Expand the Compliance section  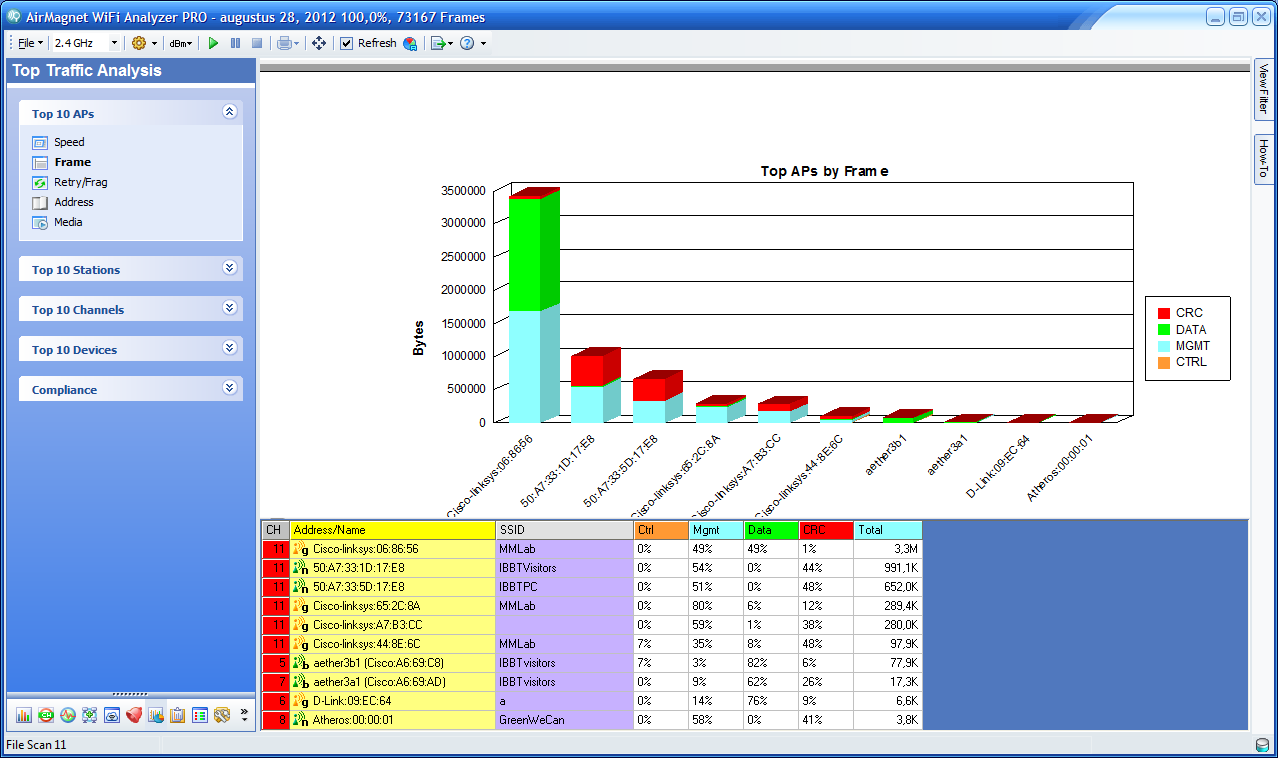[229, 388]
